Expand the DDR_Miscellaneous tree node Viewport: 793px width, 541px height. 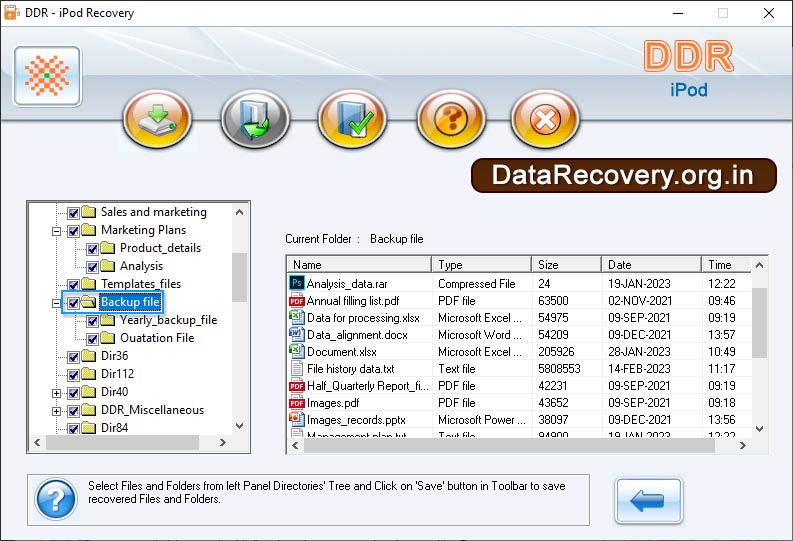tap(57, 411)
